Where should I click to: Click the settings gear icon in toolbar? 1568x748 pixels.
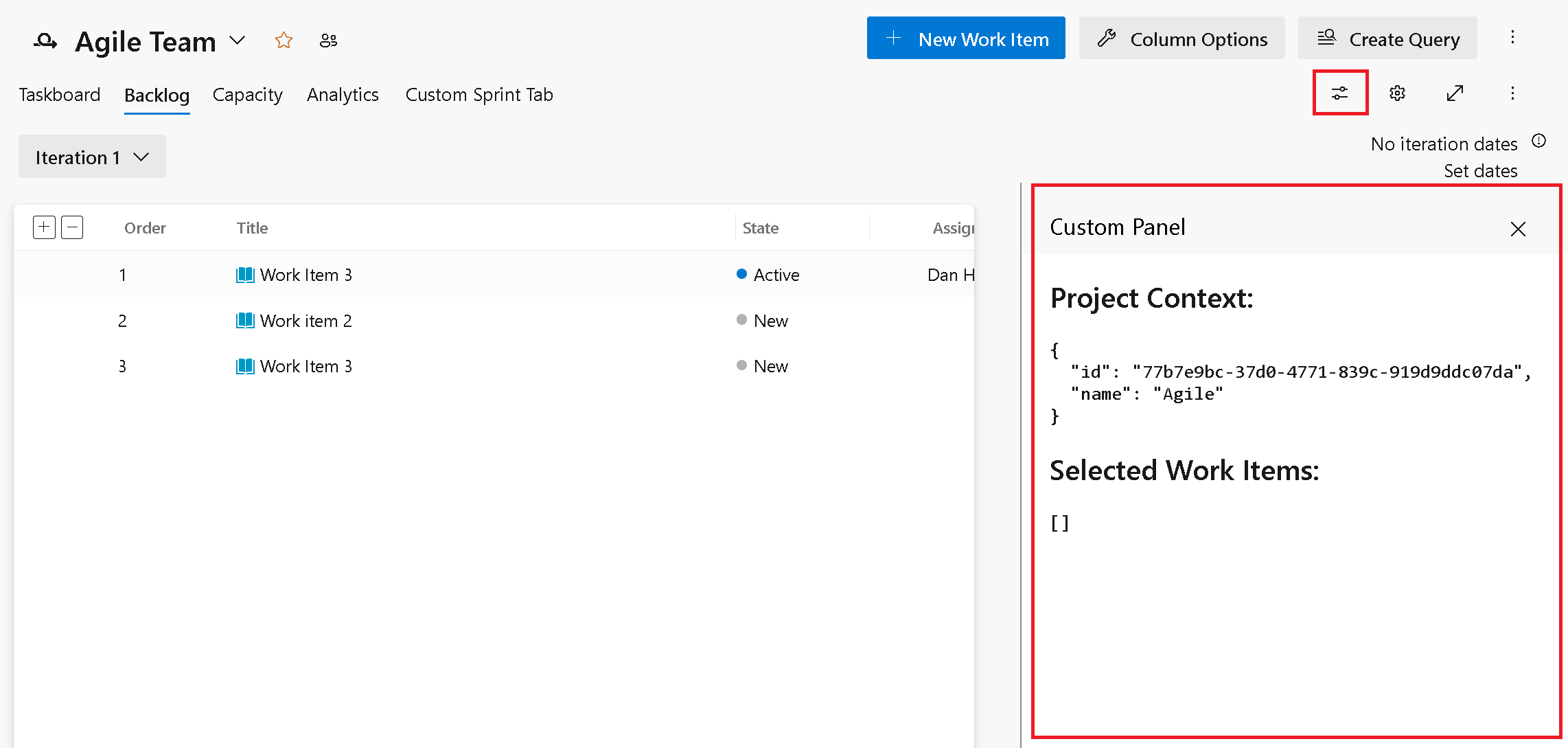(1397, 93)
